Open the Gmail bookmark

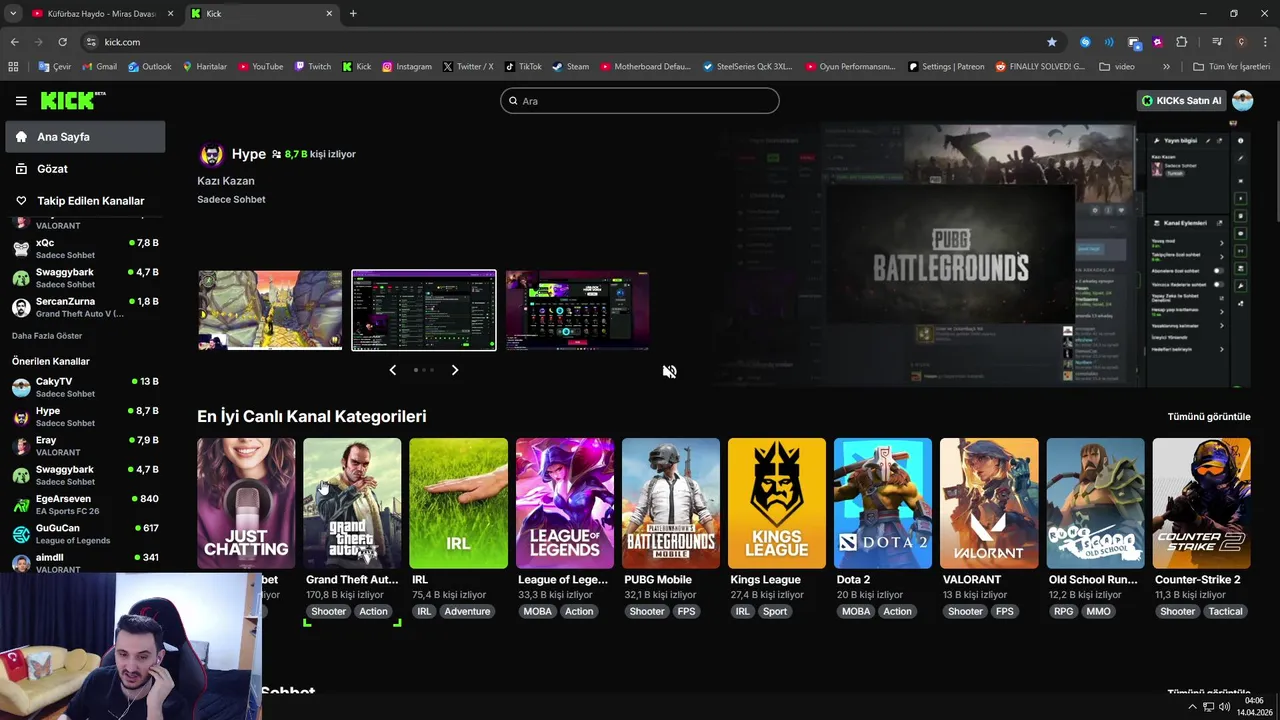pos(99,67)
